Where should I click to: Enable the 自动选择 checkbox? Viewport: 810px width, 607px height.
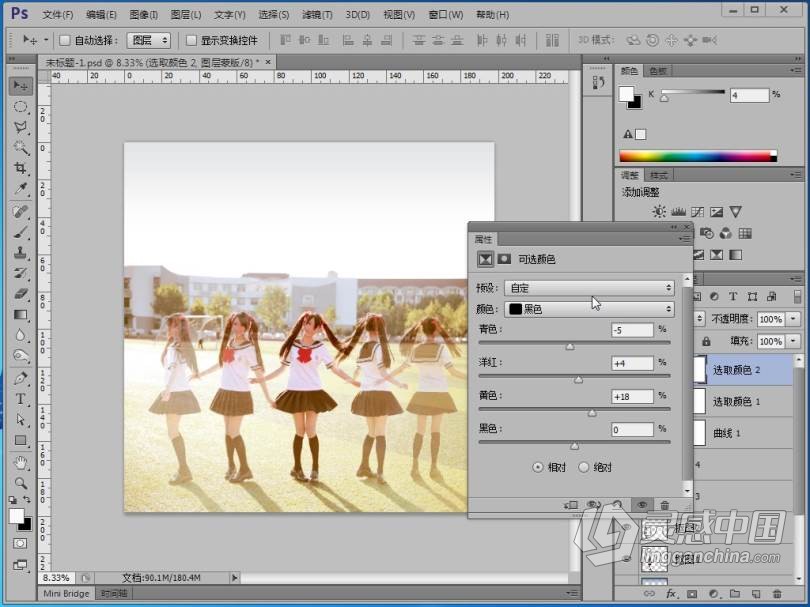[65, 40]
